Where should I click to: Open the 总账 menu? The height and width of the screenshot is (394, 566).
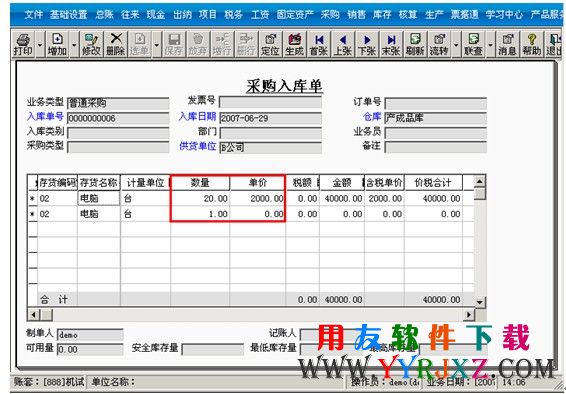coord(105,14)
